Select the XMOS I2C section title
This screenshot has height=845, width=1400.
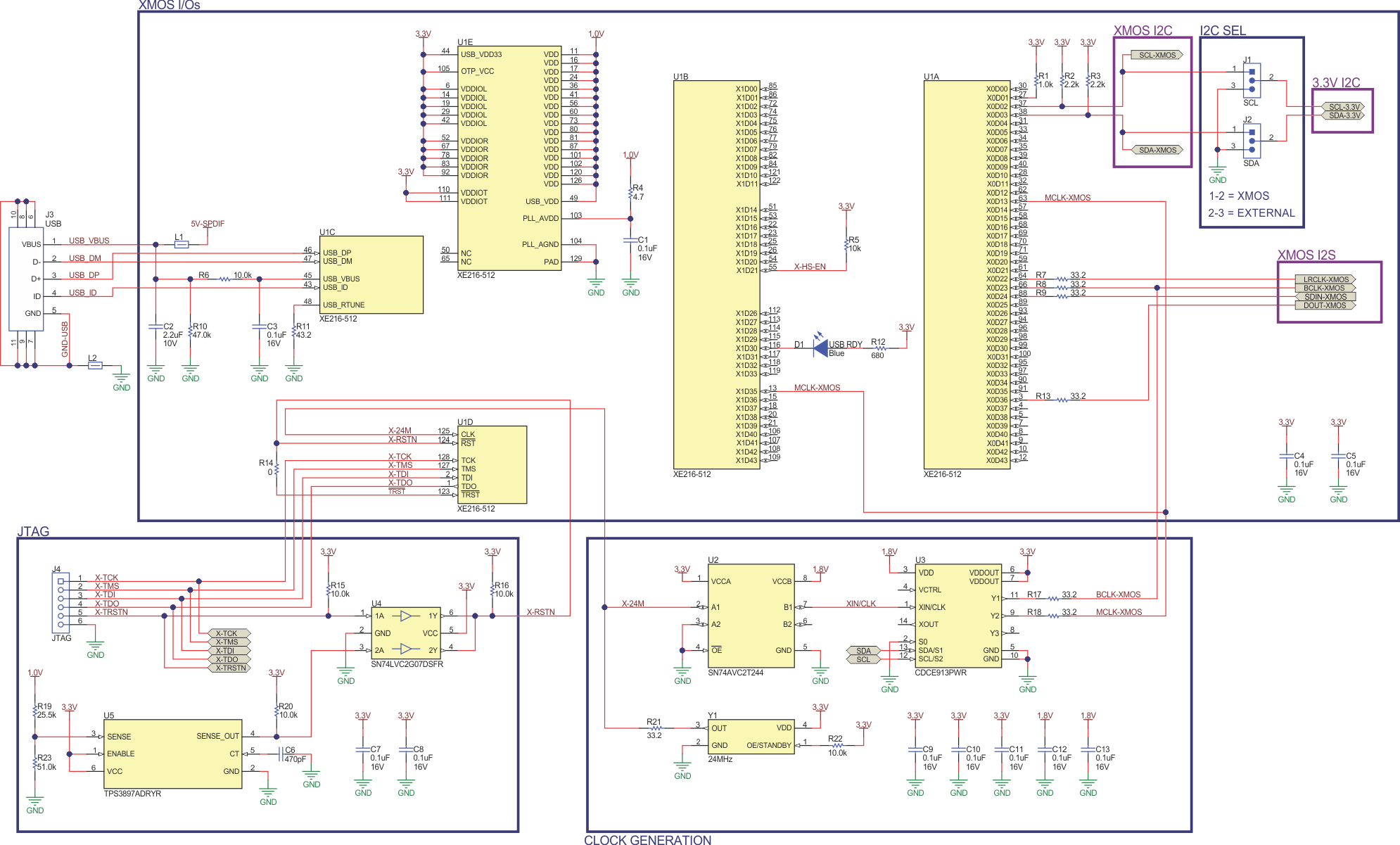1144,30
